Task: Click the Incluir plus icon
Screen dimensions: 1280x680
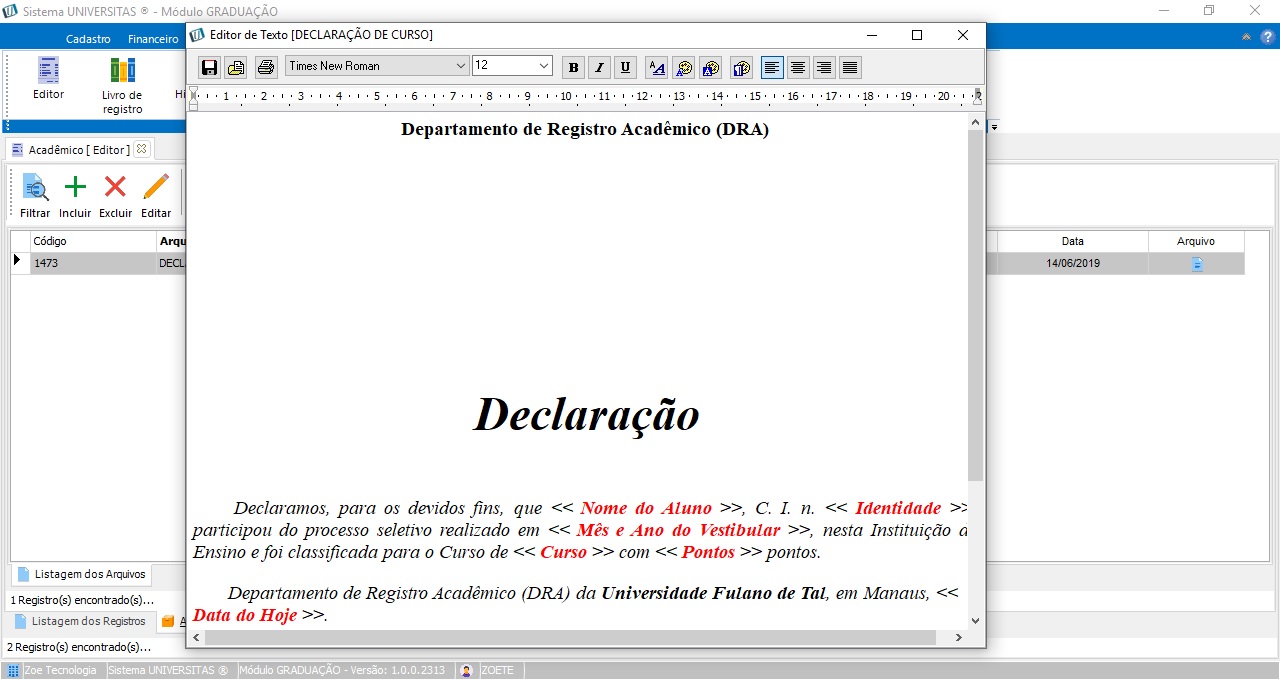Action: (75, 195)
